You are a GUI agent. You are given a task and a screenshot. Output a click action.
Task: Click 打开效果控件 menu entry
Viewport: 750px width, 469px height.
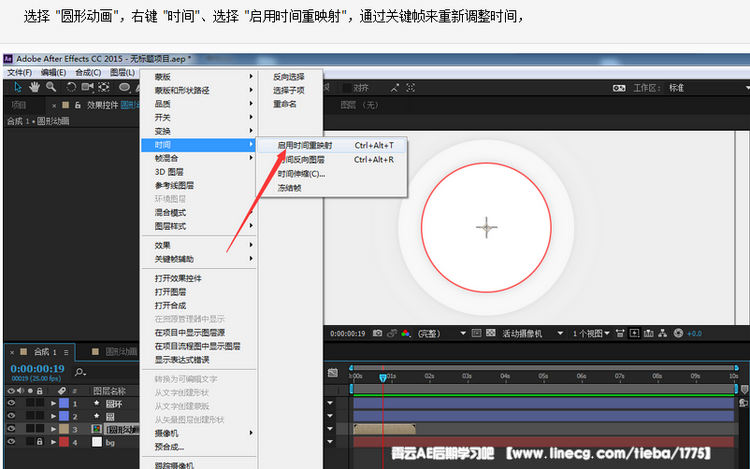pyautogui.click(x=199, y=278)
